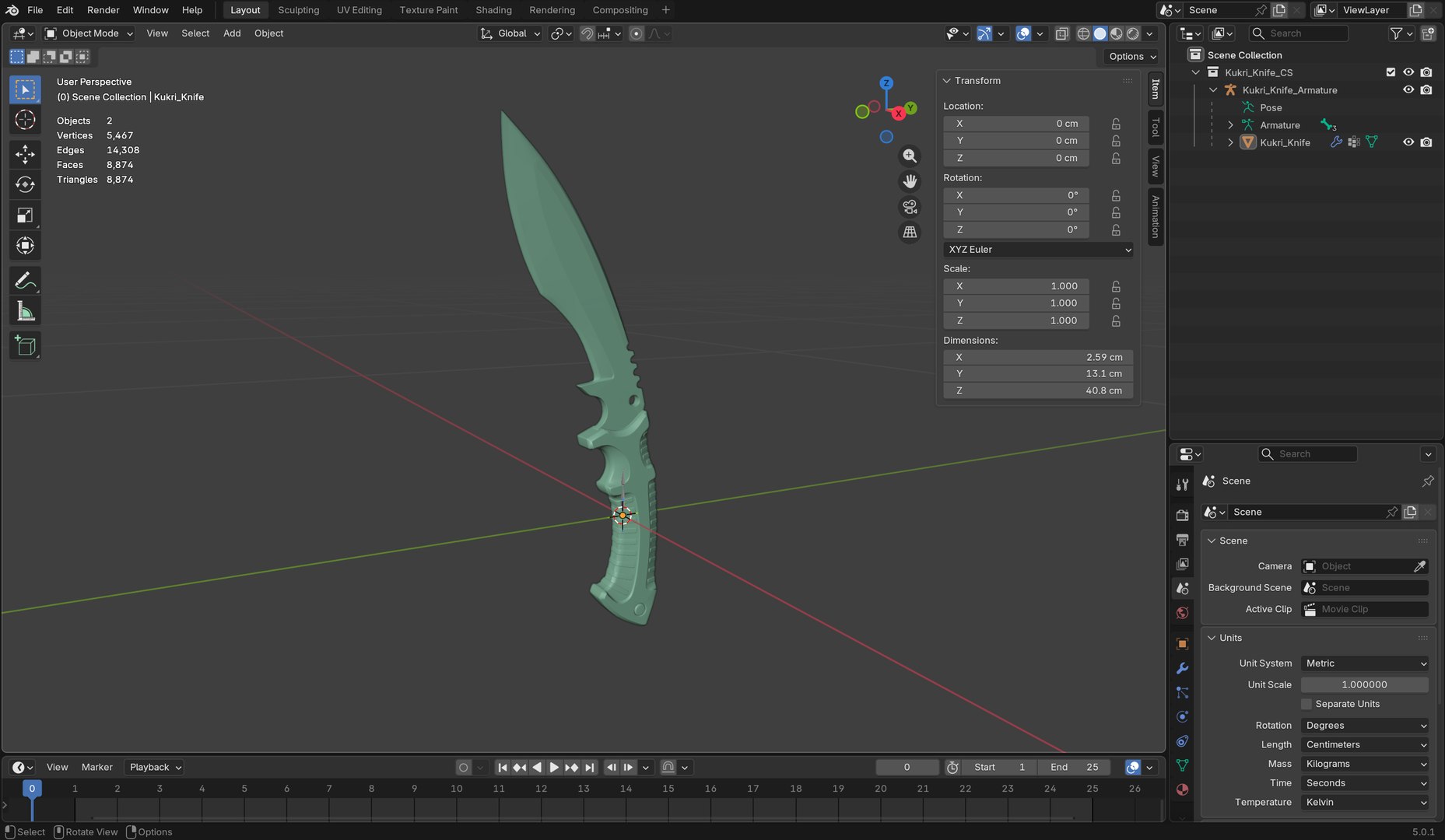The width and height of the screenshot is (1445, 840).
Task: Toggle the lock on Scale Z
Action: tap(1116, 320)
